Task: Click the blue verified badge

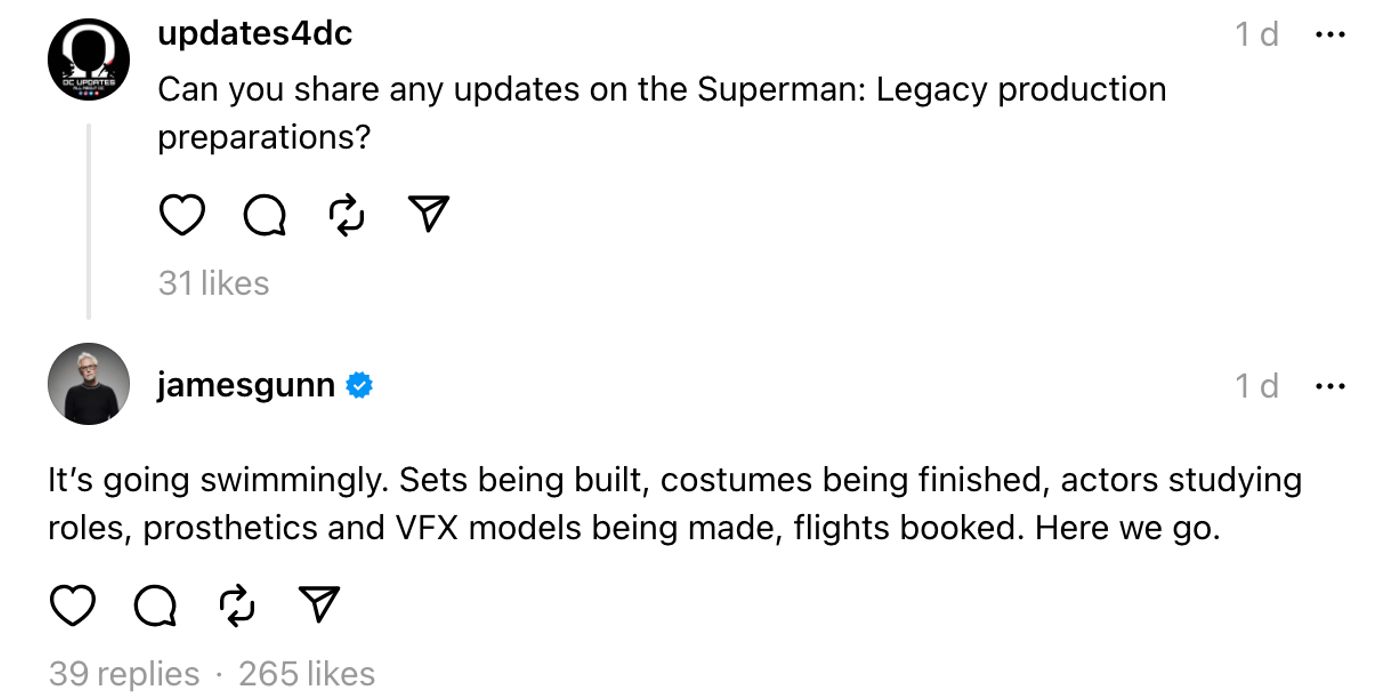Action: [x=360, y=385]
